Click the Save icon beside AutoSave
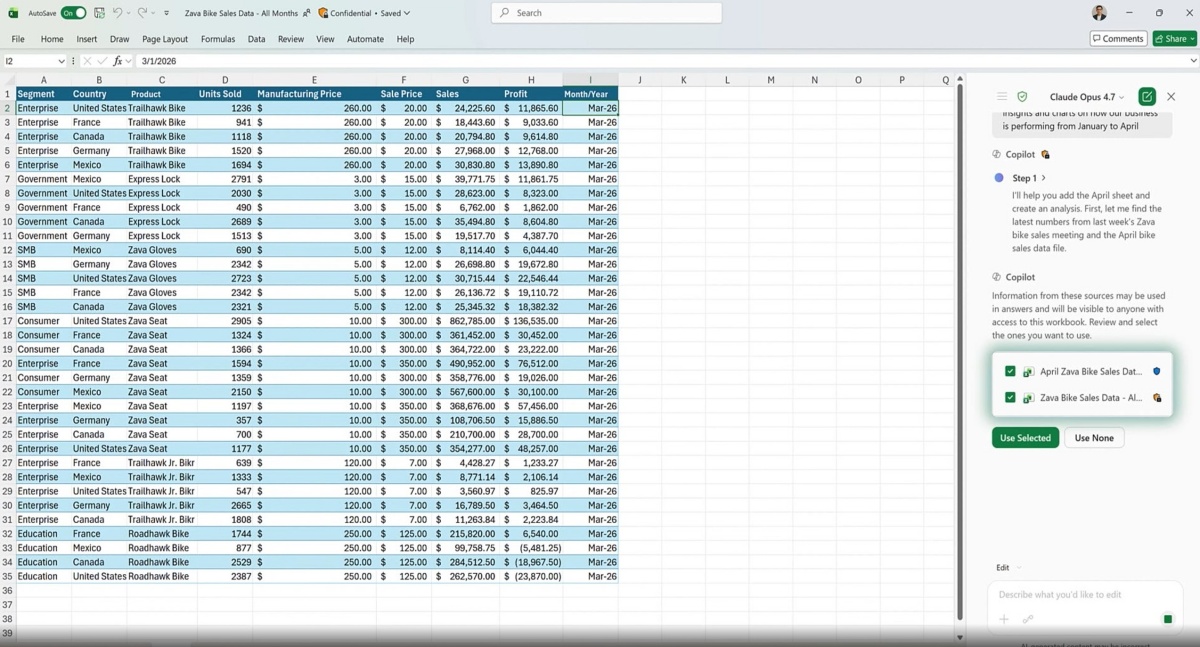 pos(99,13)
